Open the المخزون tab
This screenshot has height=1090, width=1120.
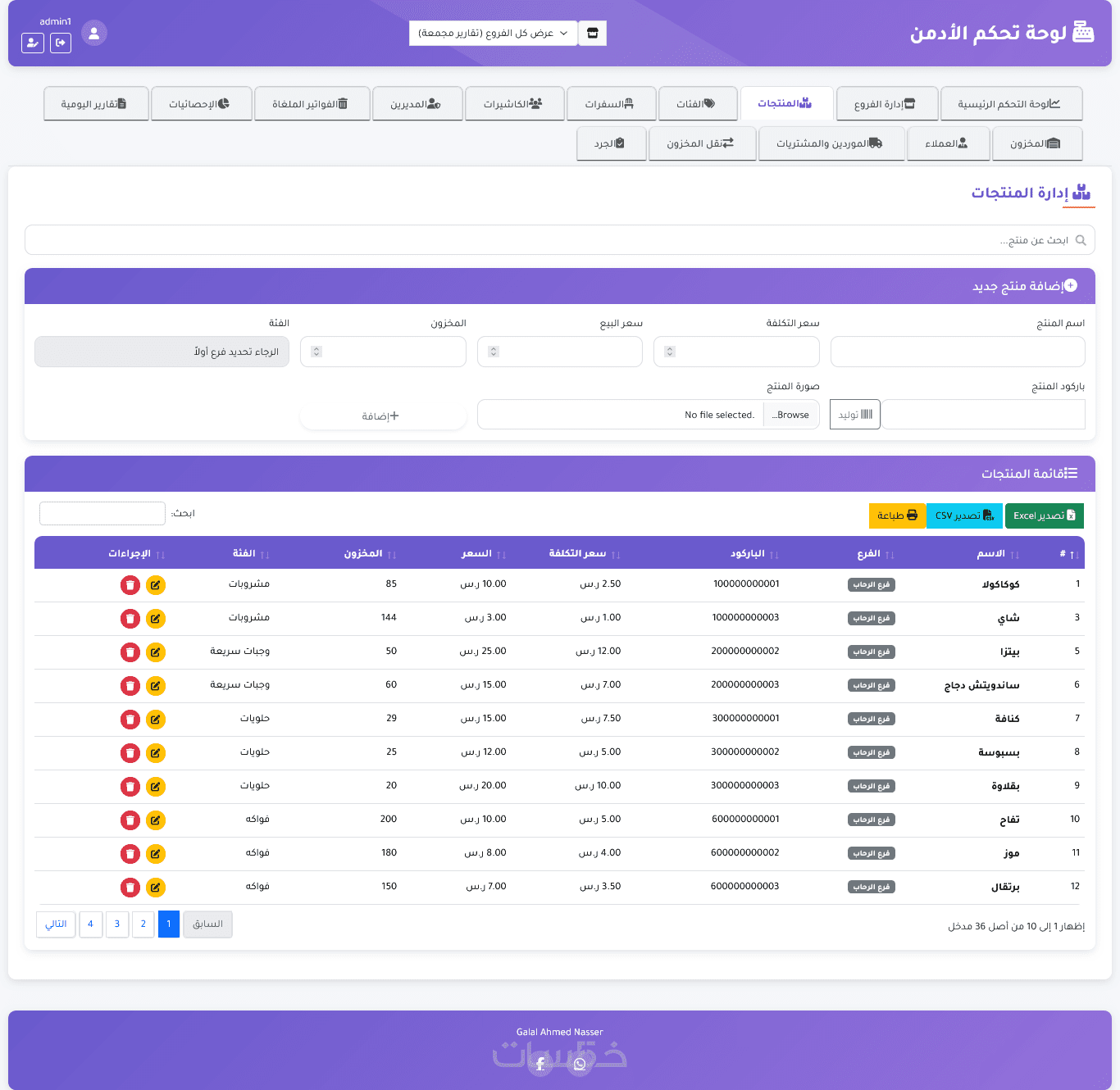click(x=1036, y=143)
